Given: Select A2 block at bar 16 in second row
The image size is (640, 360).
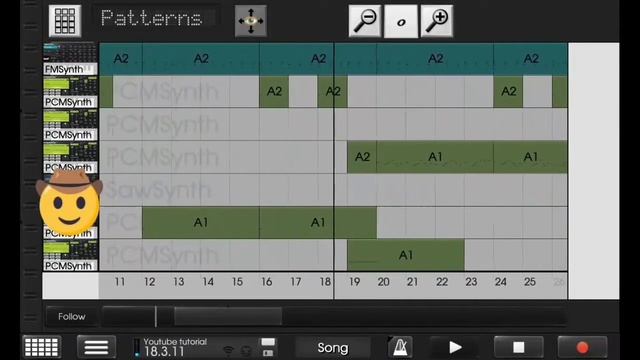Looking at the screenshot, I should (x=274, y=91).
